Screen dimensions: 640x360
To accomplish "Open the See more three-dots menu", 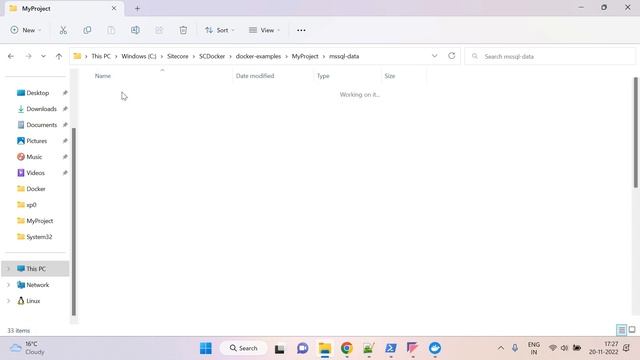I will pos(301,30).
